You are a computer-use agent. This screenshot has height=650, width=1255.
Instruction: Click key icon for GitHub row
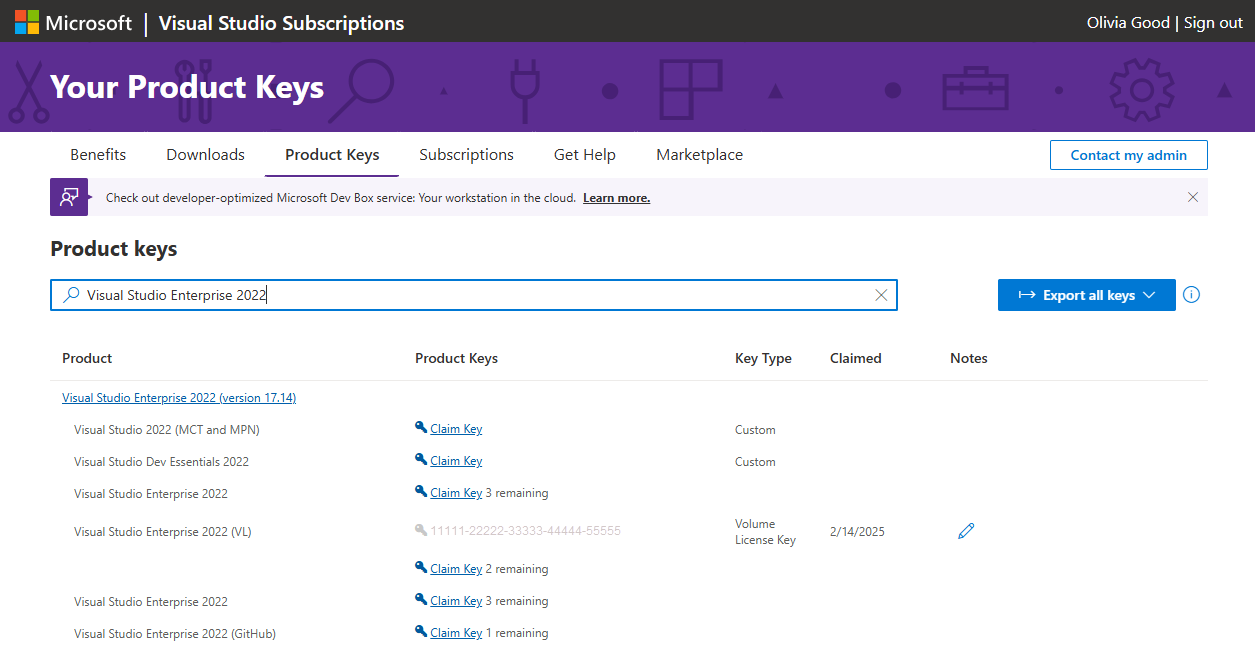421,632
